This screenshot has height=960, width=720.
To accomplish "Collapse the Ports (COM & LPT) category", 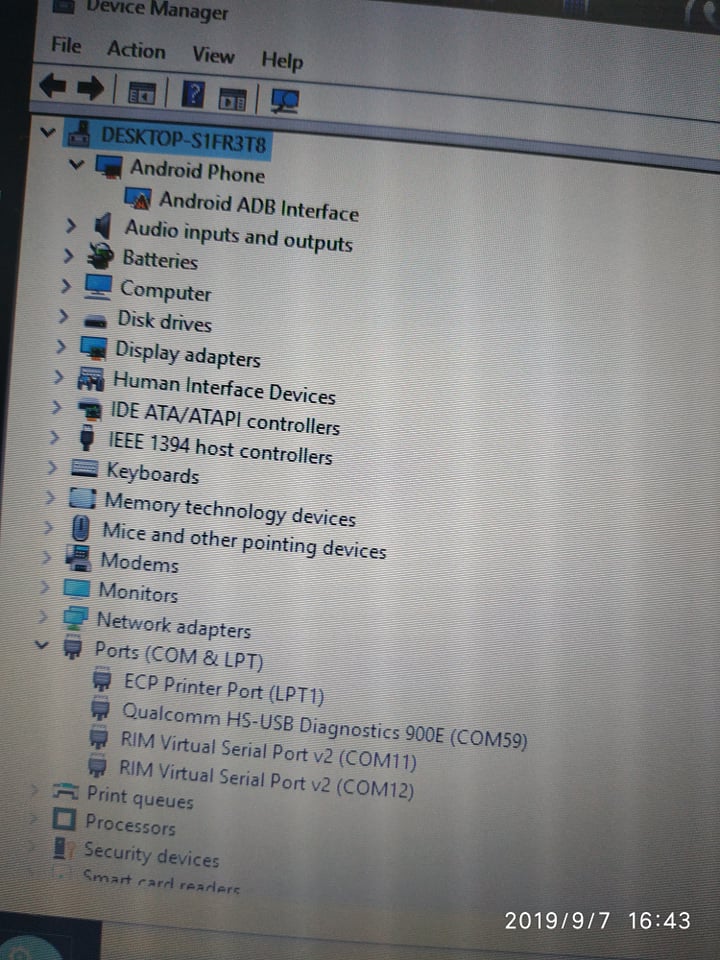I will pos(41,645).
